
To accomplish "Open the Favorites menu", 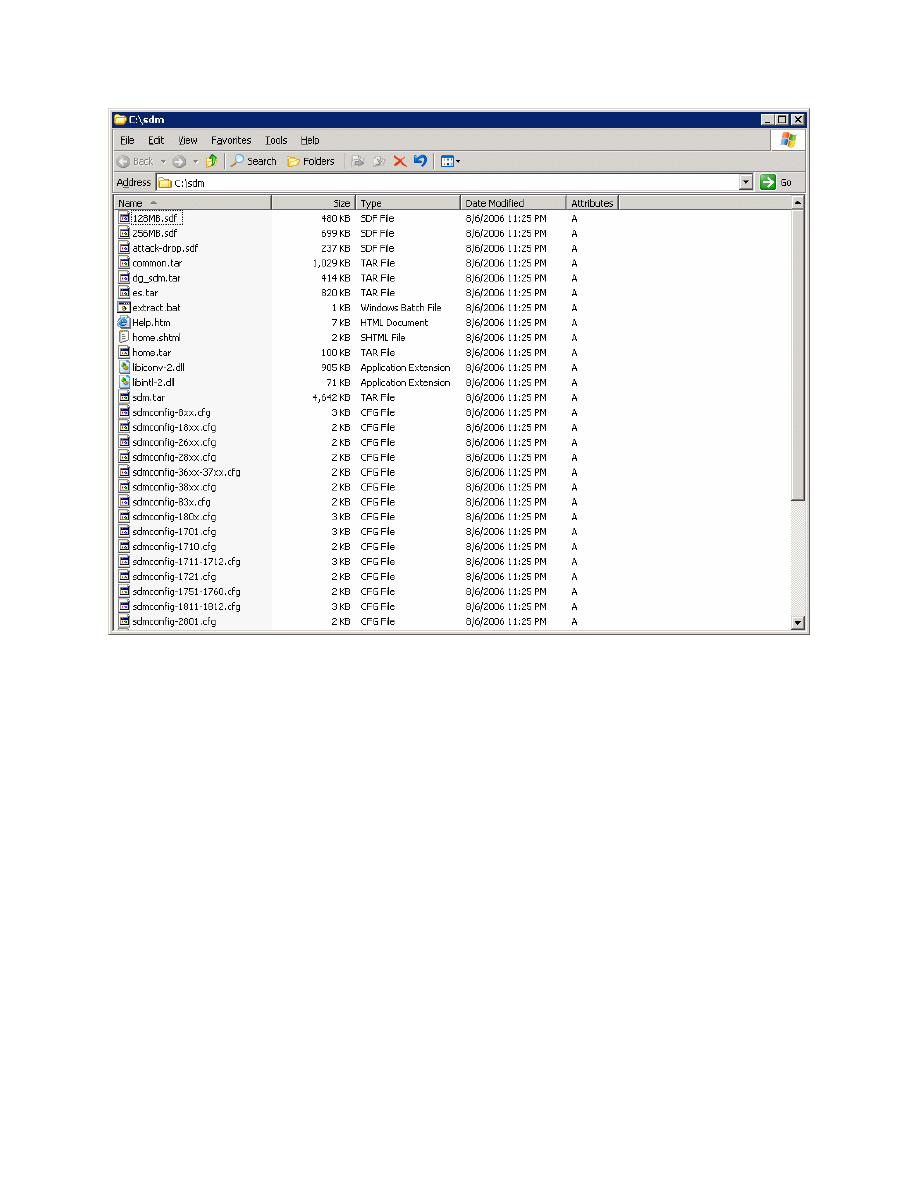I will [x=231, y=140].
